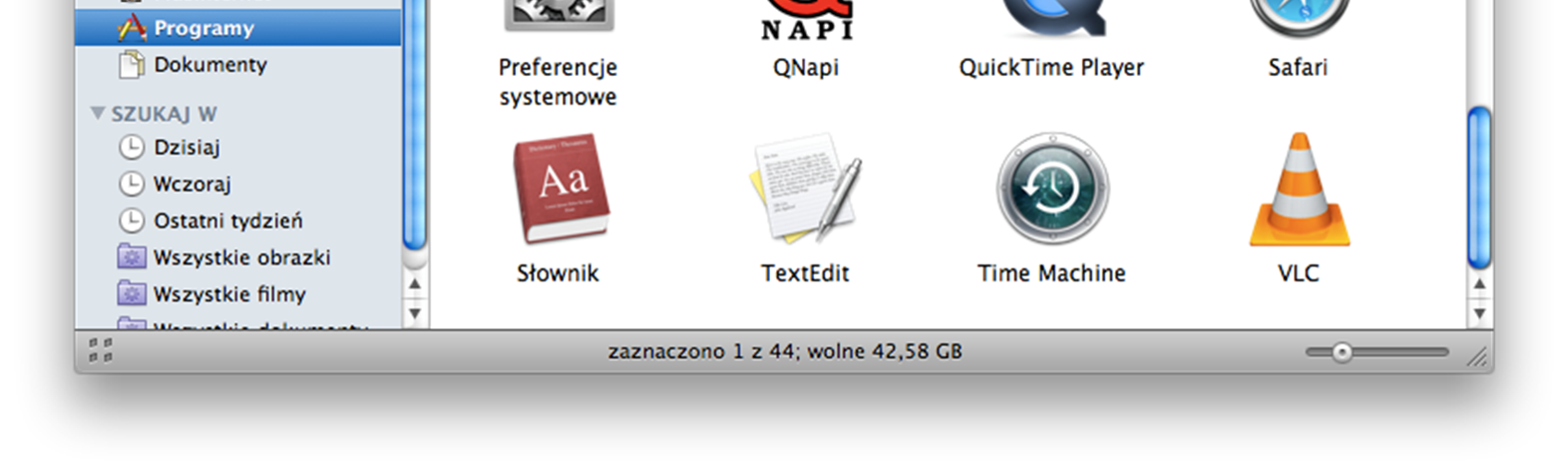The height and width of the screenshot is (476, 1568).
Task: Select Wszystkie filmy saved search
Action: [x=237, y=294]
